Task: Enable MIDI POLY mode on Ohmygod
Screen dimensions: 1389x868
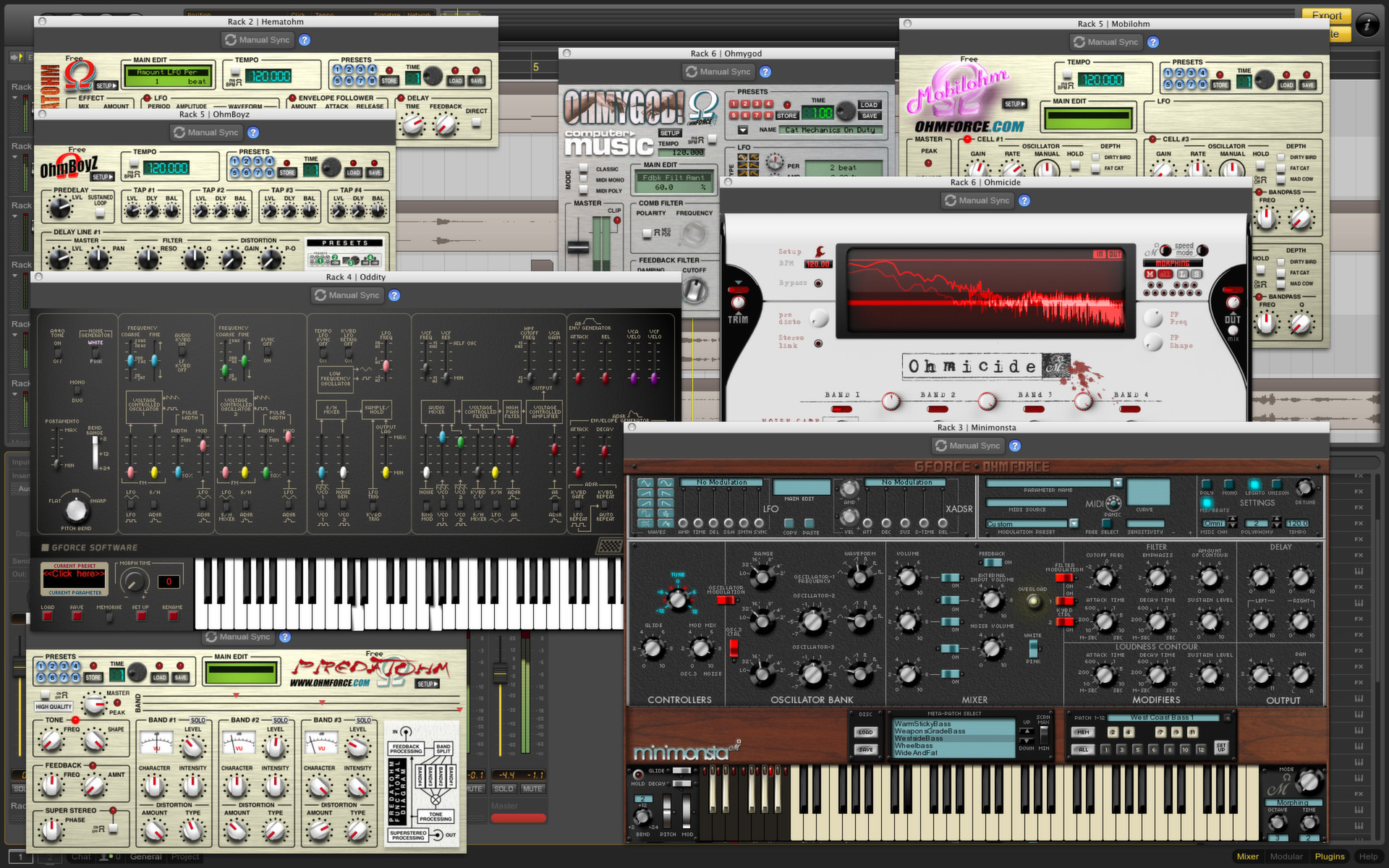Action: click(583, 191)
